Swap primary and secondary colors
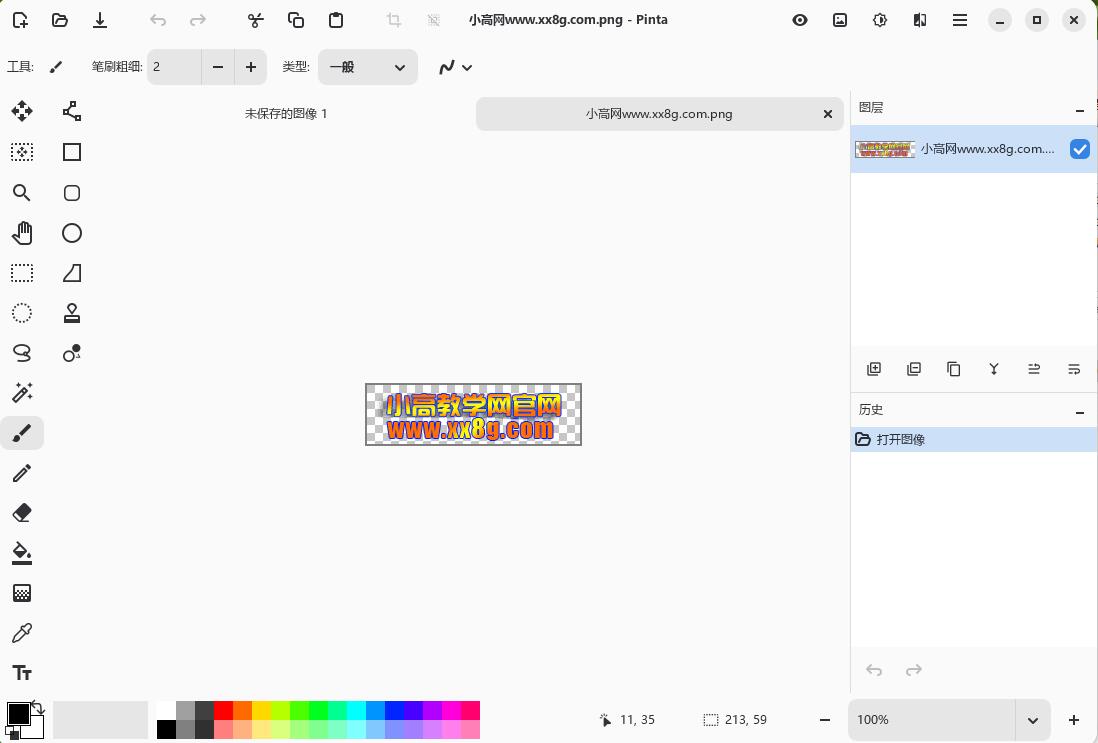The height and width of the screenshot is (743, 1098). pyautogui.click(x=38, y=707)
